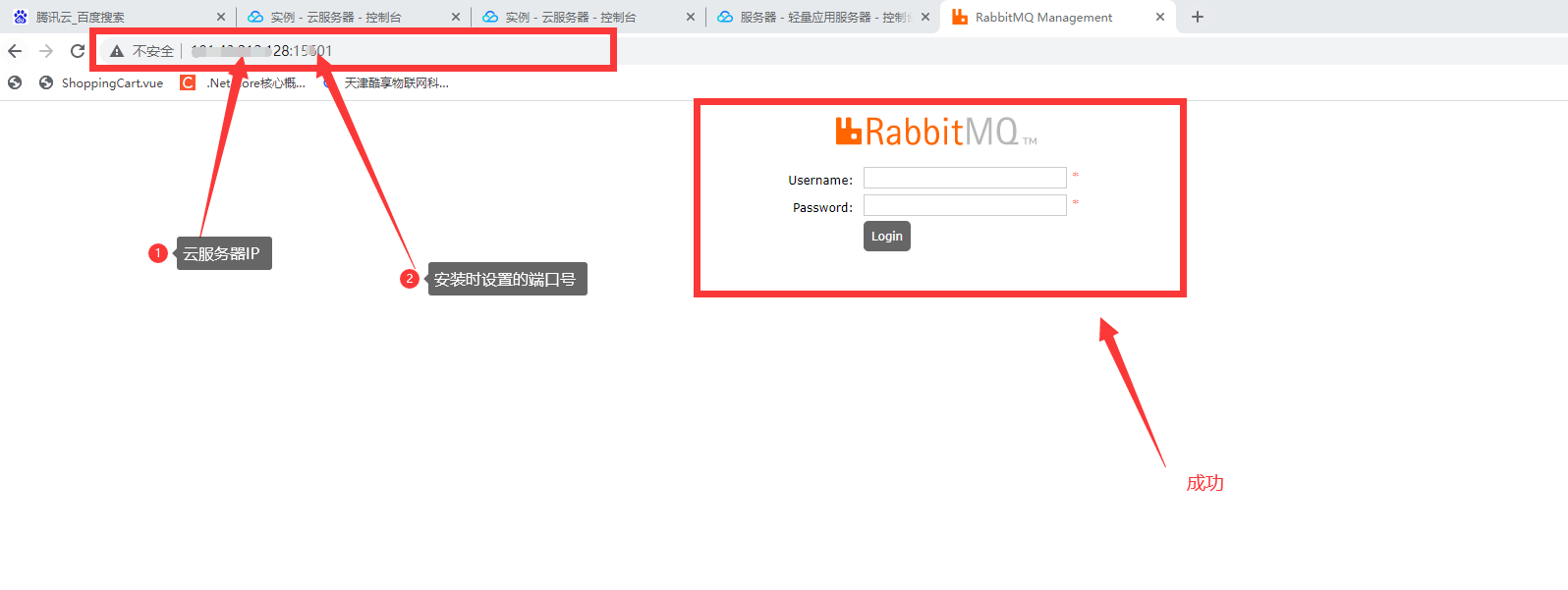The height and width of the screenshot is (590, 1568).
Task: Open the .NET Core核心概 bookmark
Action: tap(244, 82)
